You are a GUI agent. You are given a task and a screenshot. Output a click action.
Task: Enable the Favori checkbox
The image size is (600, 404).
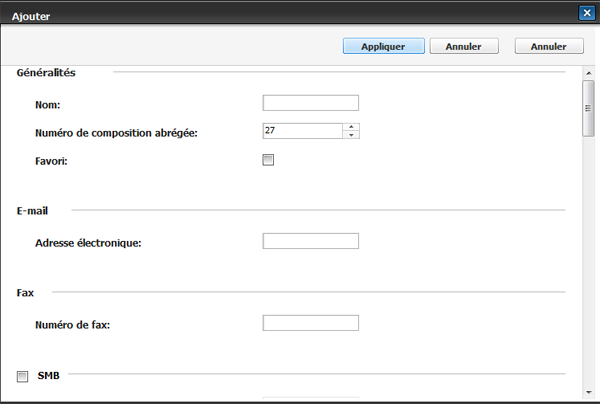(x=268, y=160)
